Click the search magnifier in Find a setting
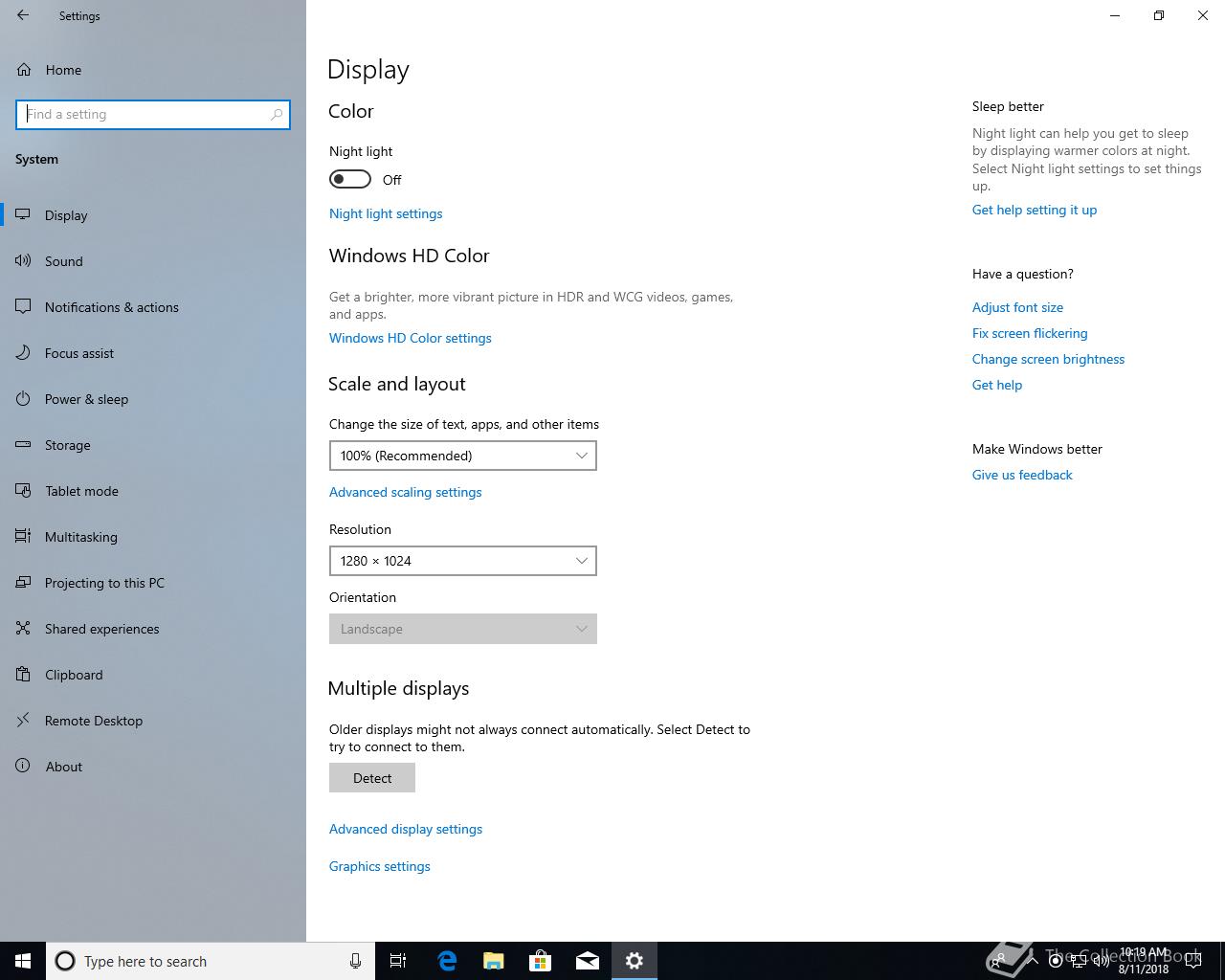 click(277, 114)
